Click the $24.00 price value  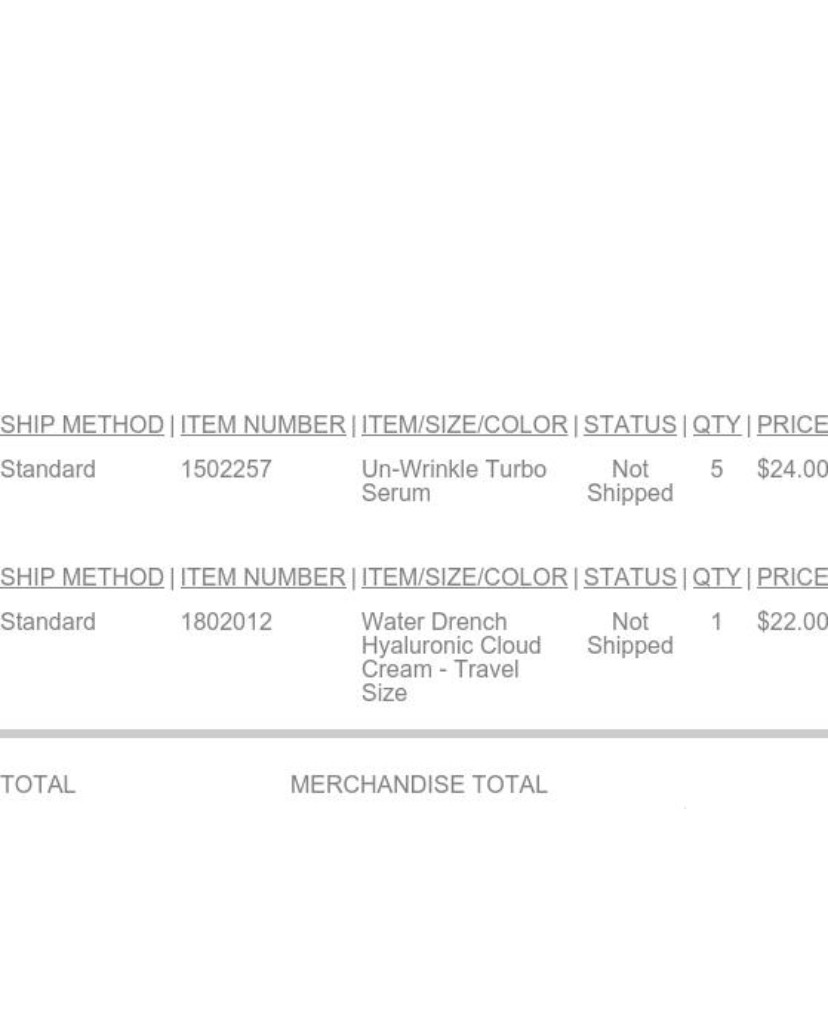(x=792, y=469)
